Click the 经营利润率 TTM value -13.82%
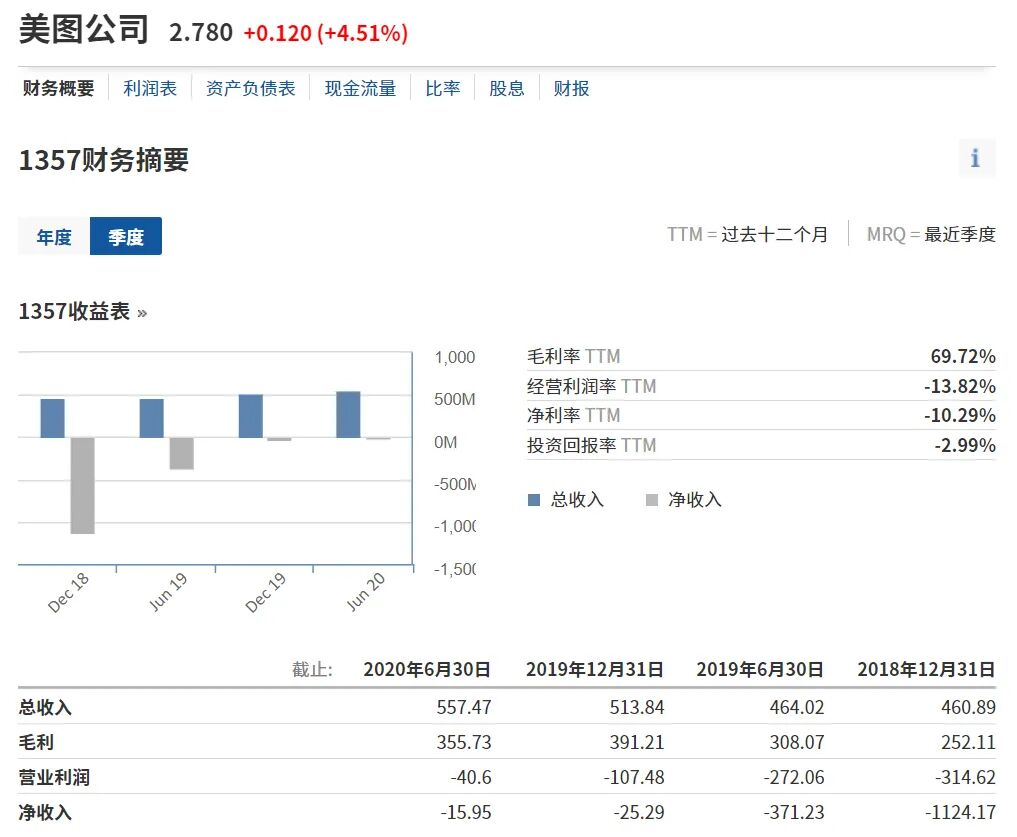 click(959, 386)
